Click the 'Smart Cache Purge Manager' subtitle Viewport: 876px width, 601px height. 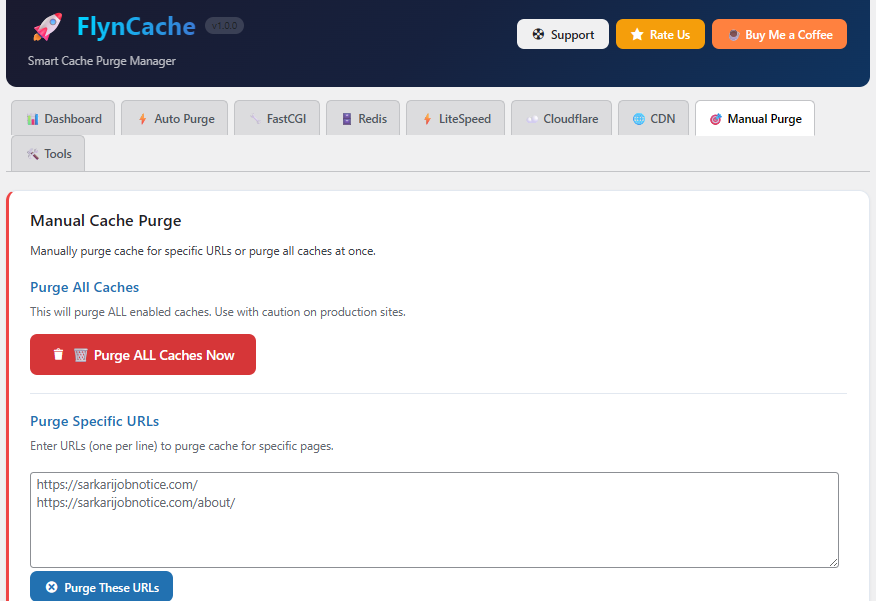coord(102,61)
